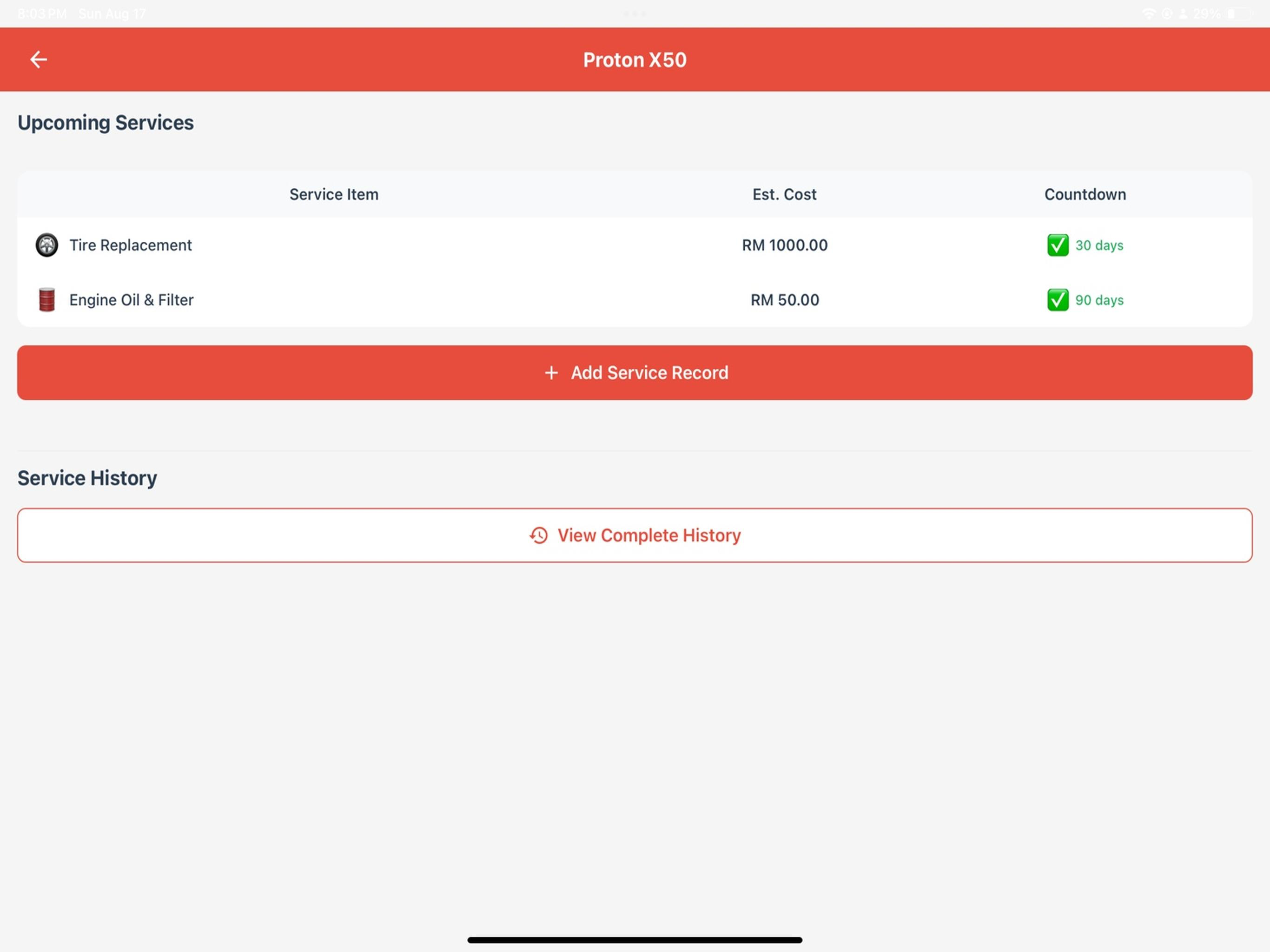Tap the 8:03 PM clock in status bar
Viewport: 1270px width, 952px height.
[42, 13]
